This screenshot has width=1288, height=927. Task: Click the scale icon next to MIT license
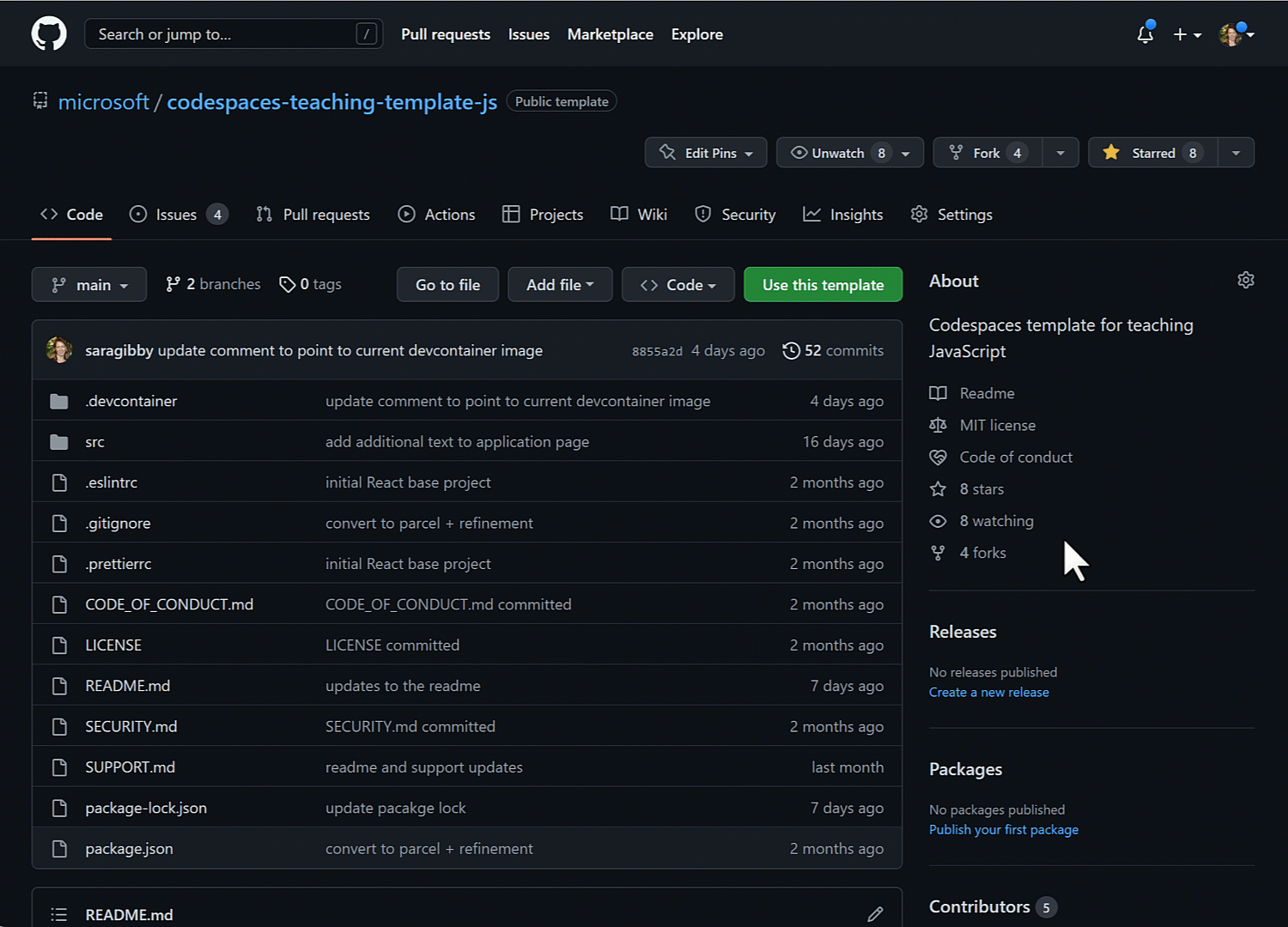(938, 425)
